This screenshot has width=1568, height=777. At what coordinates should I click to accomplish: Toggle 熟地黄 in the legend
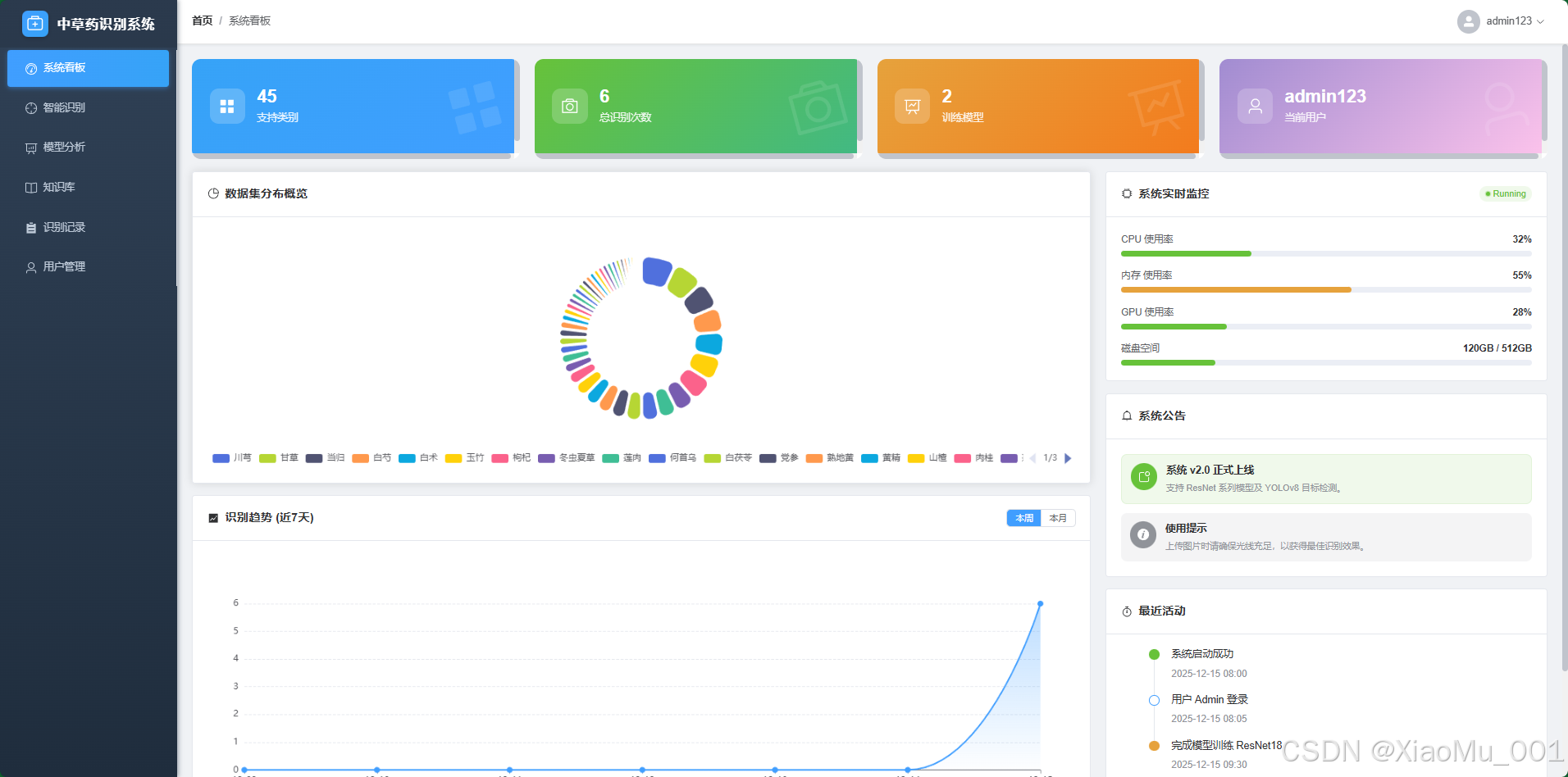coord(830,458)
